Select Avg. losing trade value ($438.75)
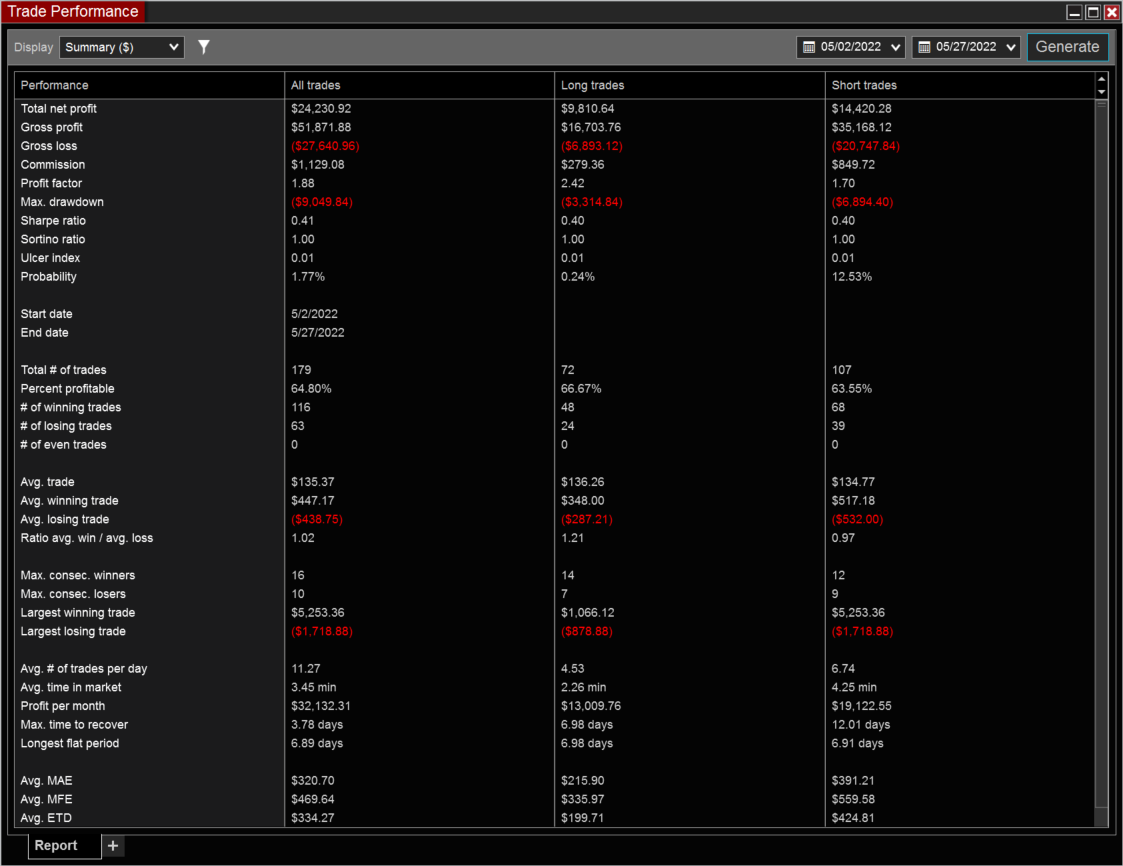 (x=317, y=519)
